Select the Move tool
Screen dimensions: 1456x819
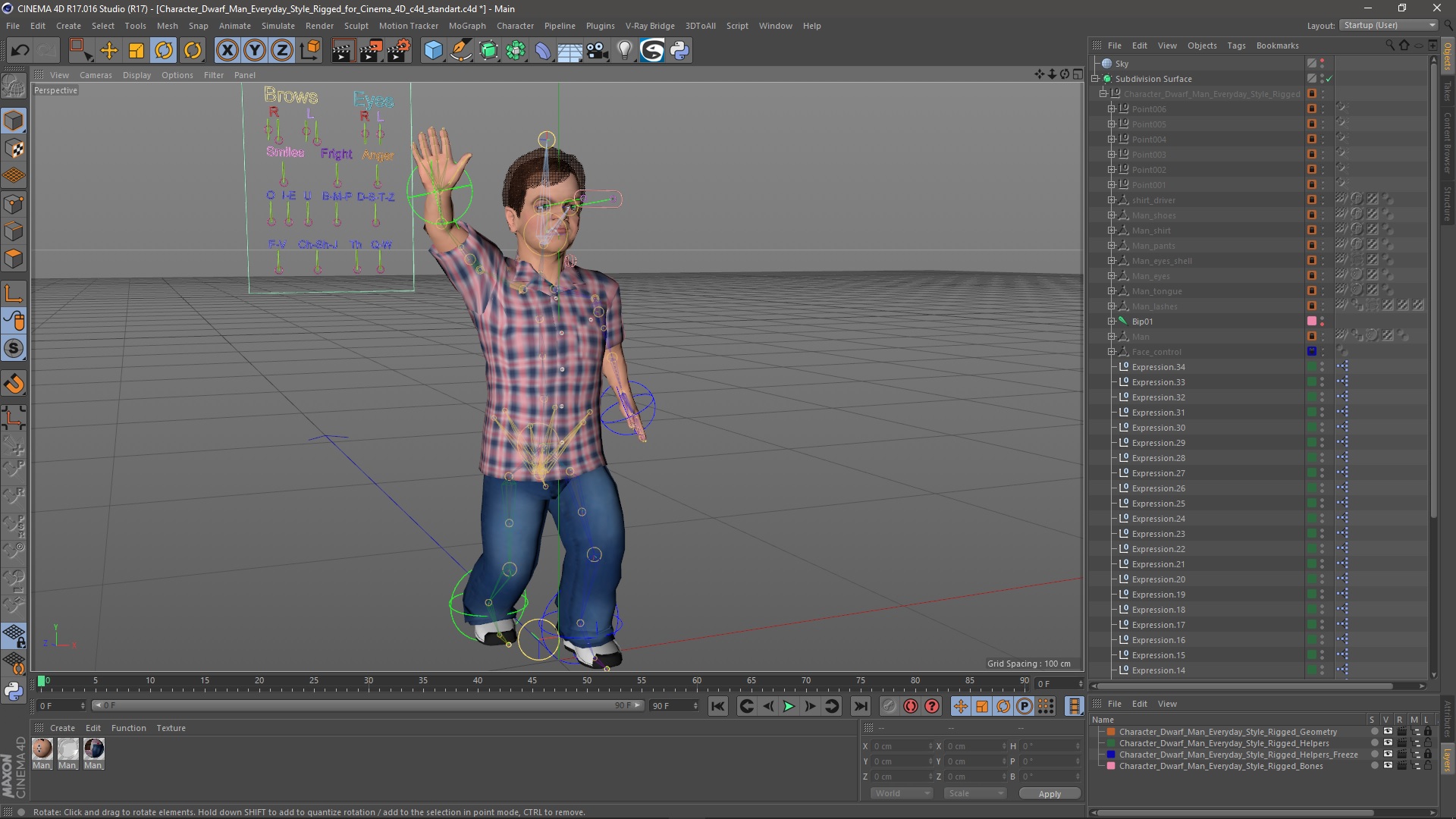109,51
